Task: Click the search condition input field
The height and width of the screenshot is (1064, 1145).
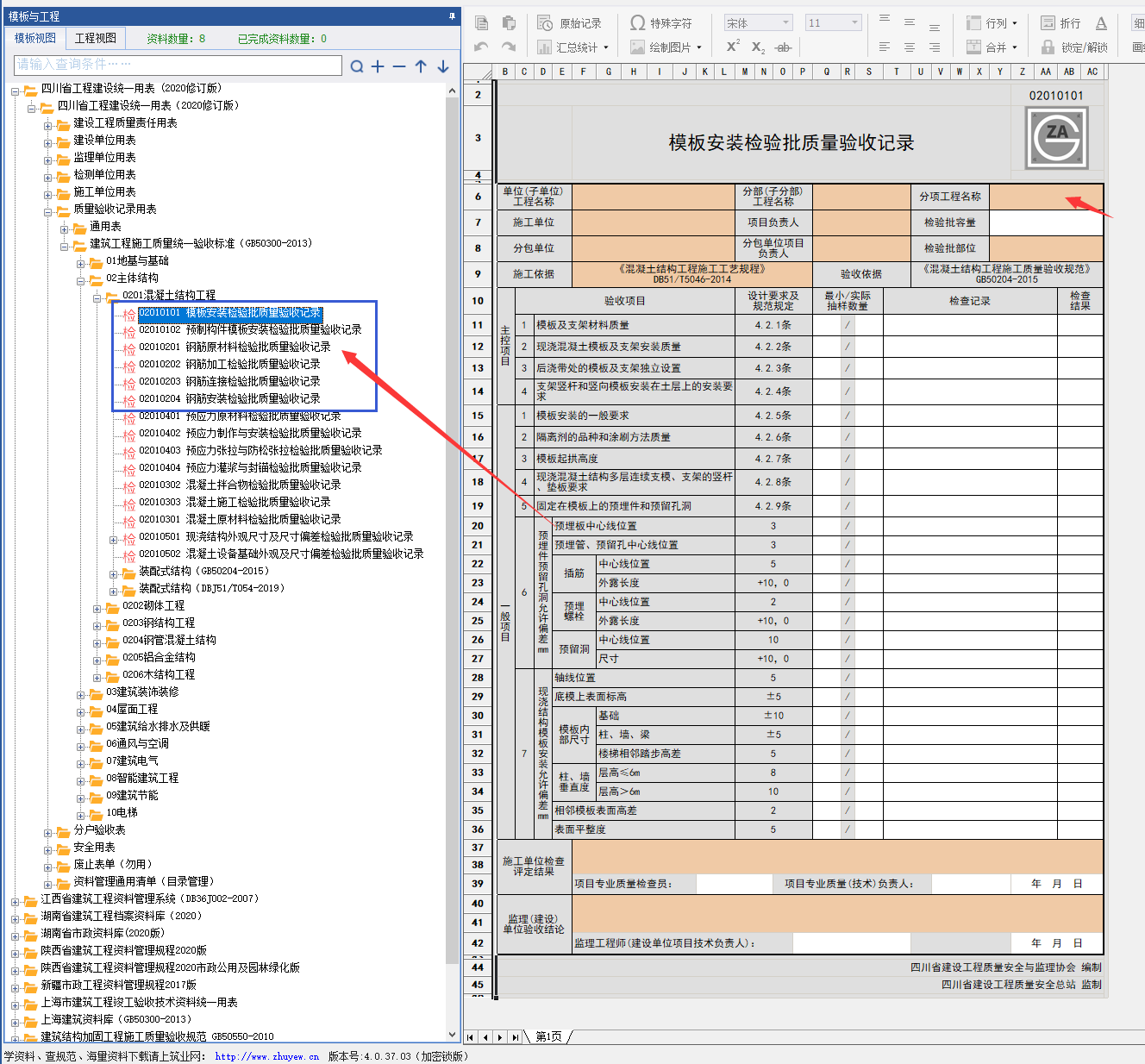Action: pos(178,65)
